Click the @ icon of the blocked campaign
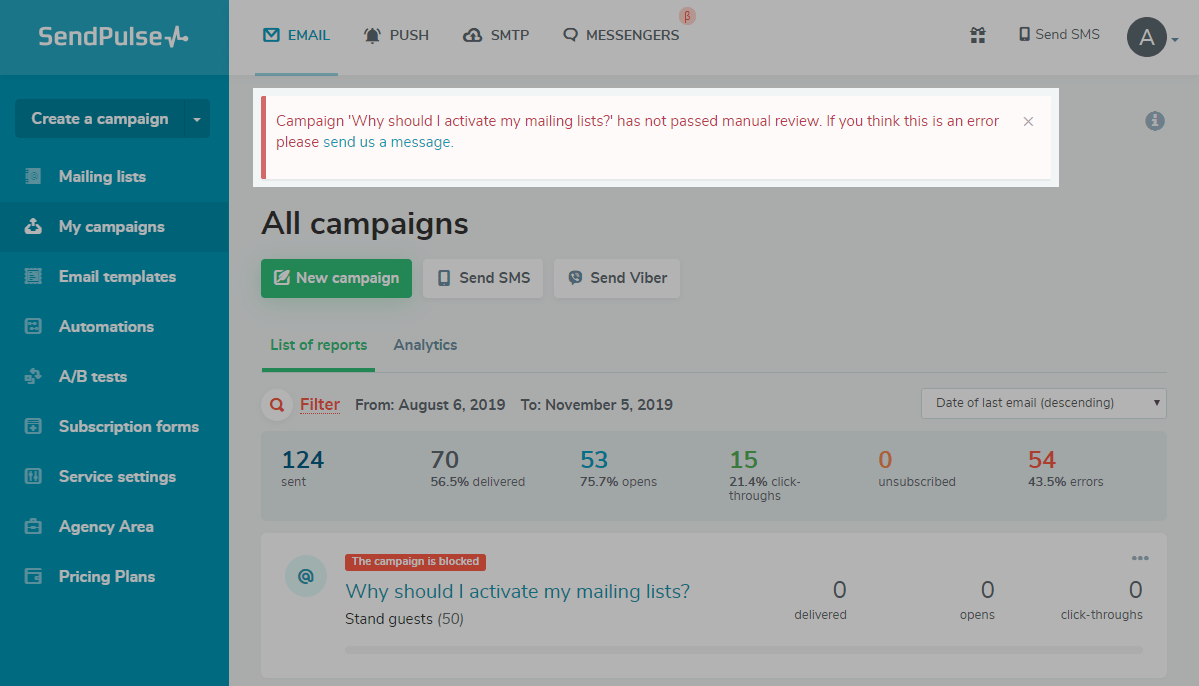This screenshot has width=1199, height=686. (306, 576)
